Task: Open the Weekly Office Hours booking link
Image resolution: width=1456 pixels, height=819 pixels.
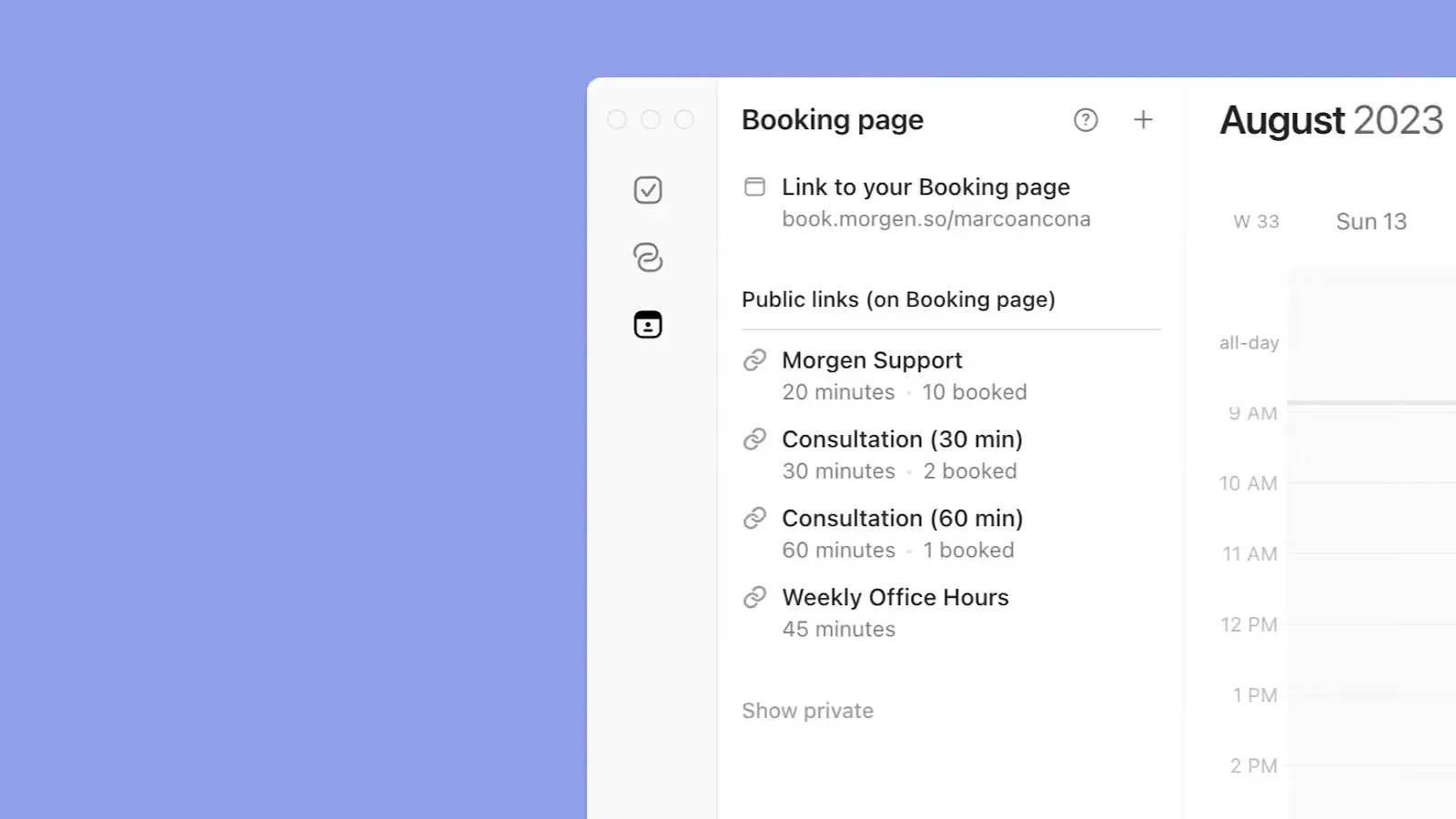Action: 895,597
